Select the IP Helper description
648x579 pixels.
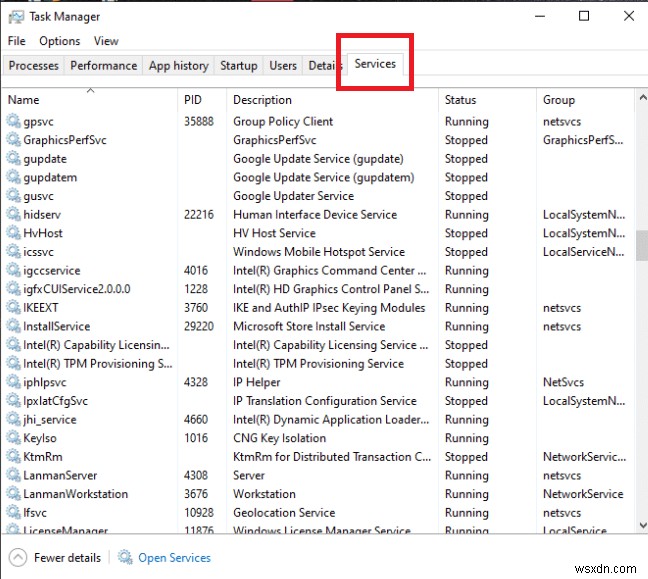pyautogui.click(x=256, y=382)
